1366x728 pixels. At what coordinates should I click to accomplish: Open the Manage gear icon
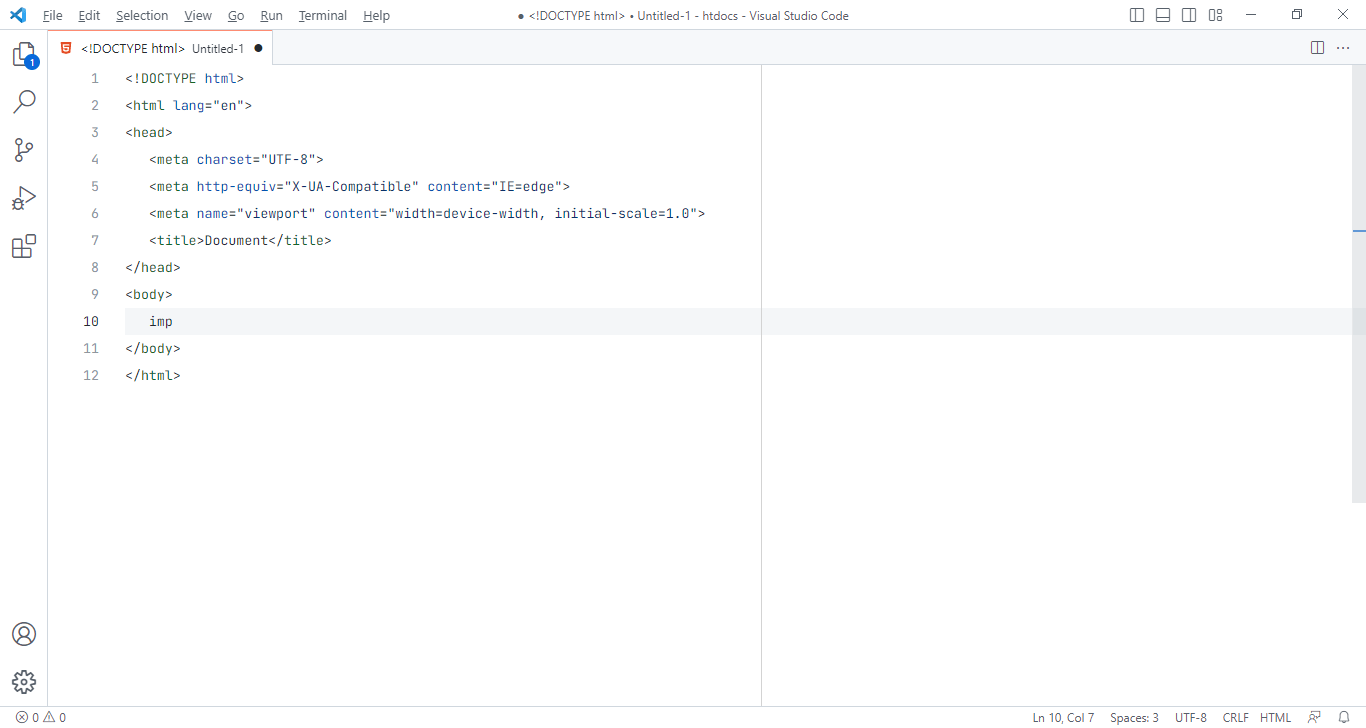24,682
